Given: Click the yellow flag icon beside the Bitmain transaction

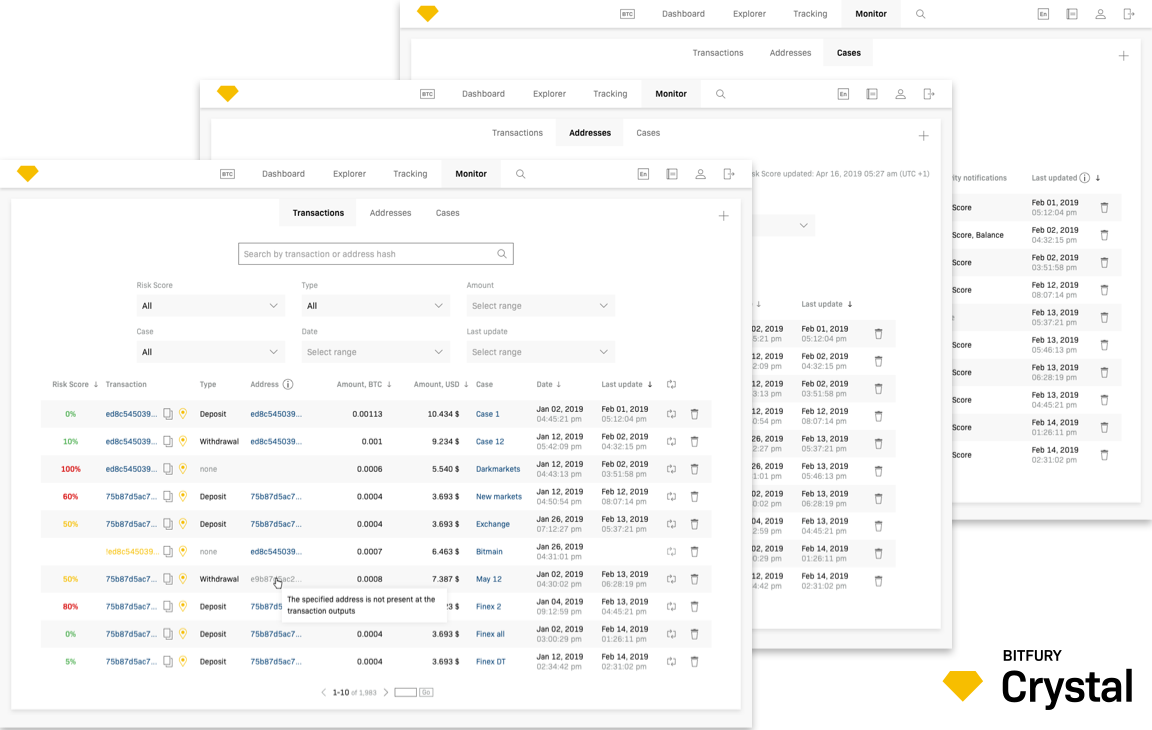Looking at the screenshot, I should (x=184, y=551).
